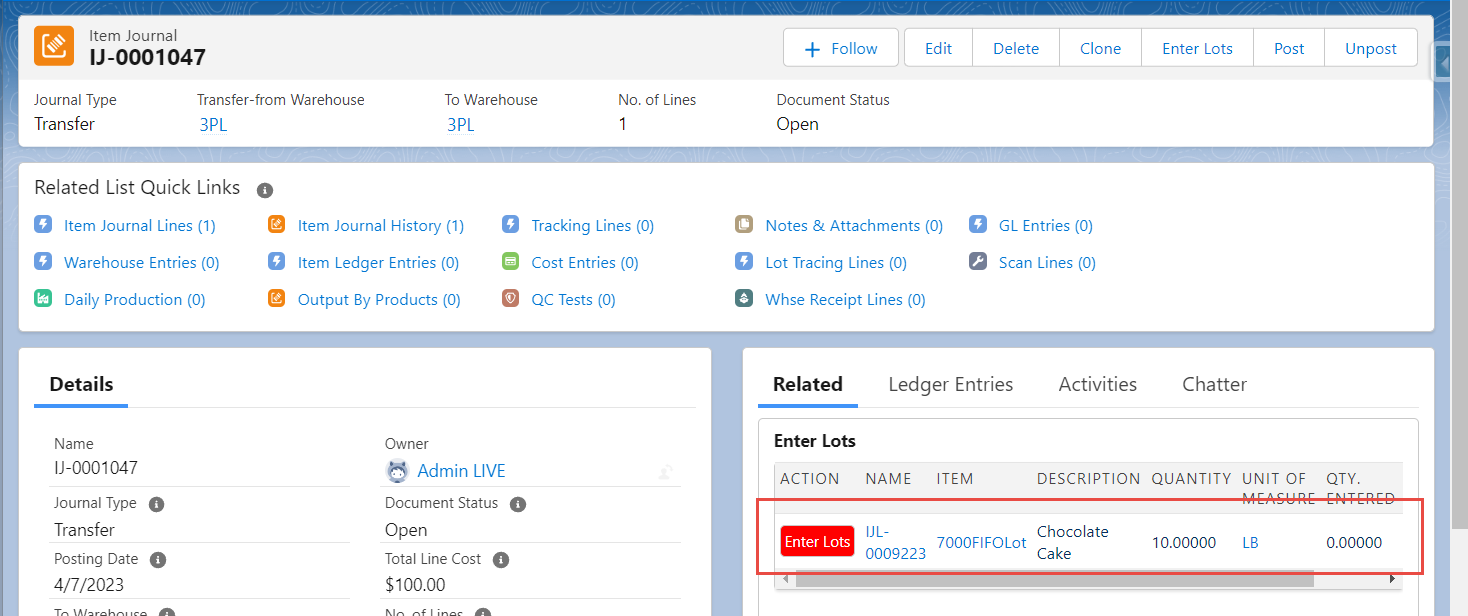The image size is (1468, 616).
Task: Click the QUANTITY column header
Action: pyautogui.click(x=1191, y=479)
